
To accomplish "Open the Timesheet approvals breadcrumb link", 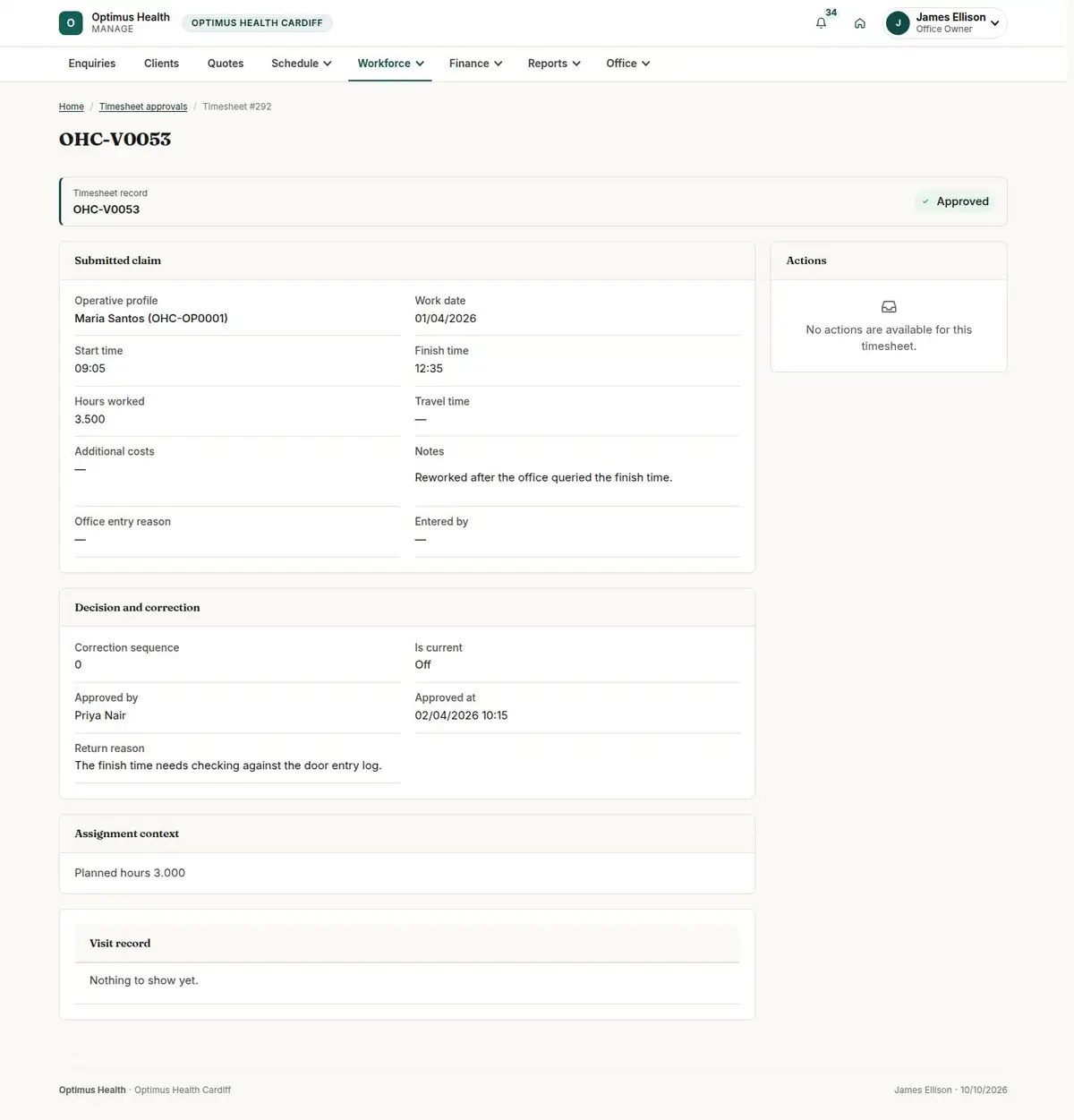I will point(143,107).
